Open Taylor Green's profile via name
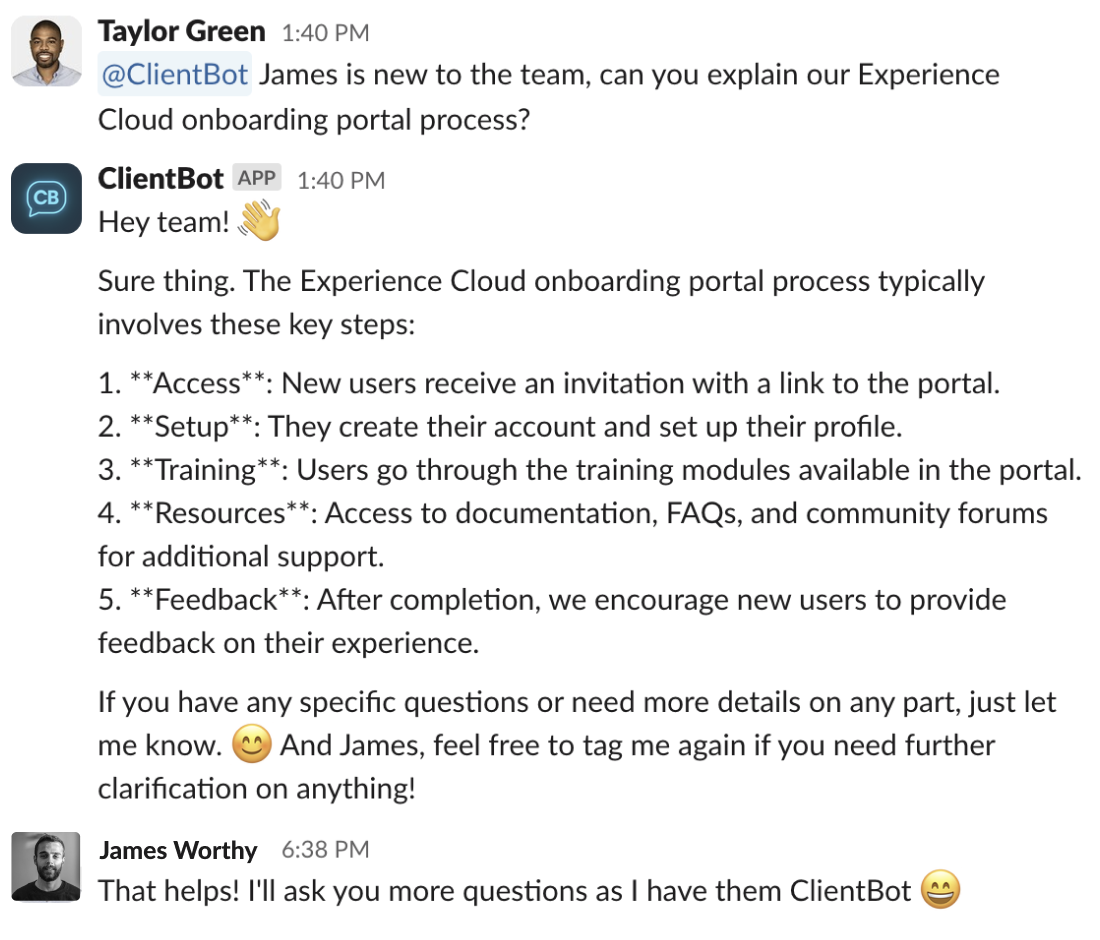Screen dimensions: 1100x940 coord(181,31)
